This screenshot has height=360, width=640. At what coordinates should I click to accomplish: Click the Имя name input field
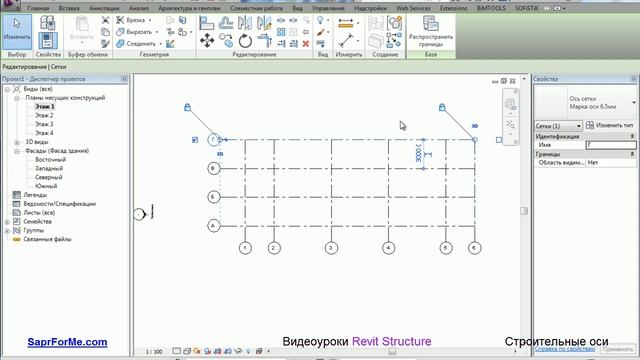click(611, 145)
